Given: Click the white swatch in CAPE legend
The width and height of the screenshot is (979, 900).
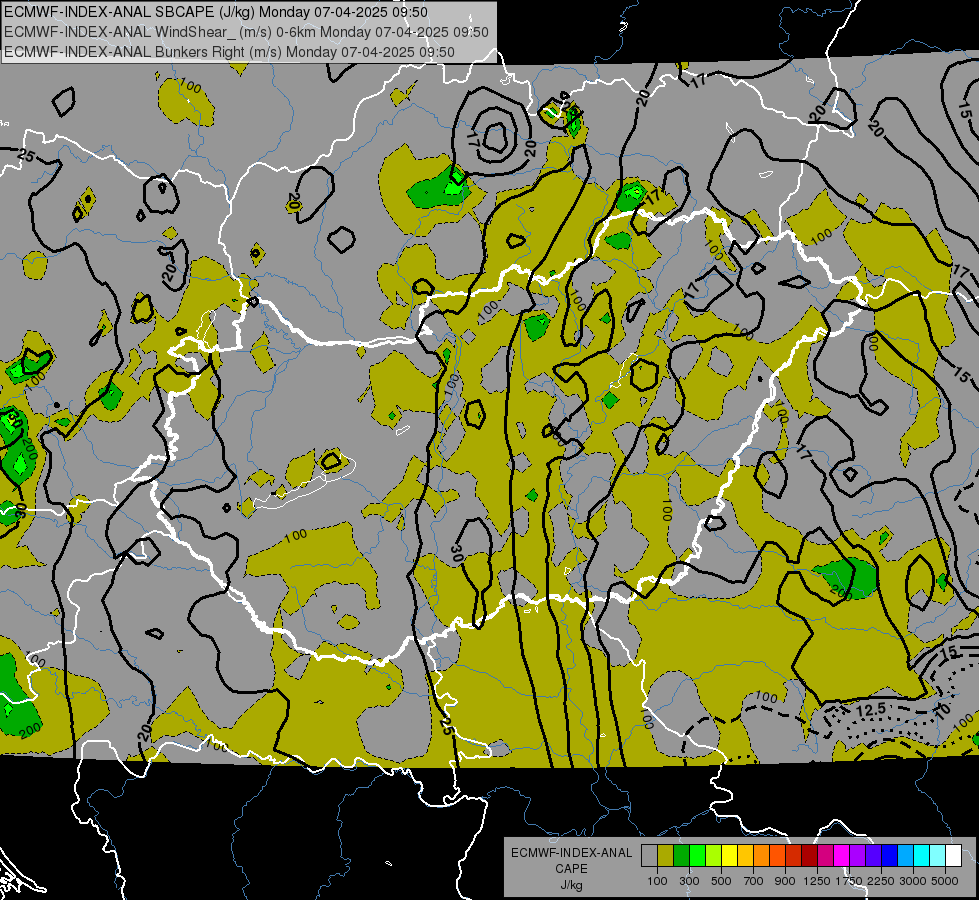Looking at the screenshot, I should click(x=954, y=856).
